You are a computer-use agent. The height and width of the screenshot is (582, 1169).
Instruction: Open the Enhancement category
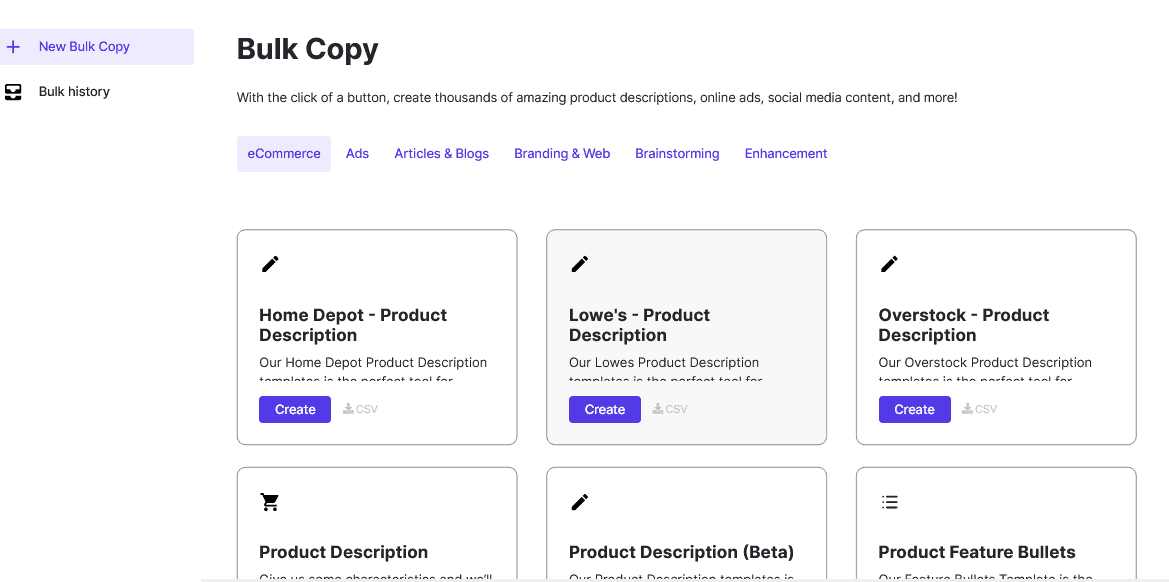[x=785, y=153]
